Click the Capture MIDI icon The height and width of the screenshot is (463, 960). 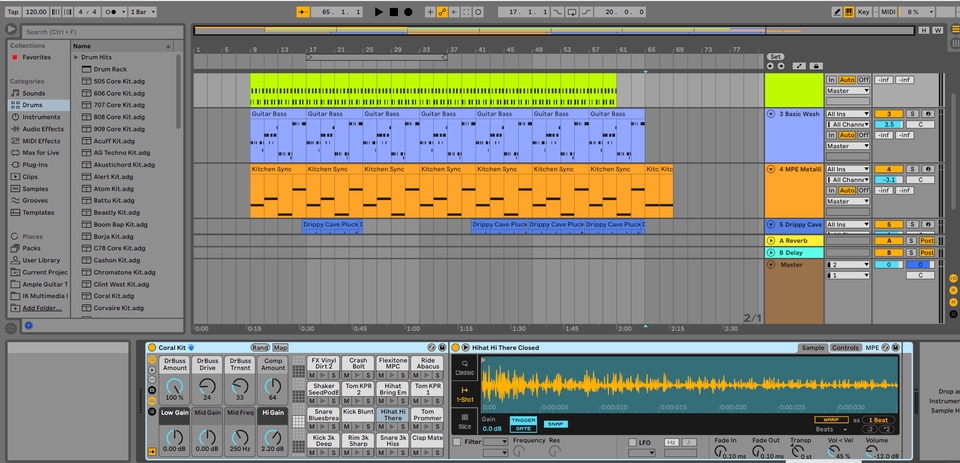(467, 12)
